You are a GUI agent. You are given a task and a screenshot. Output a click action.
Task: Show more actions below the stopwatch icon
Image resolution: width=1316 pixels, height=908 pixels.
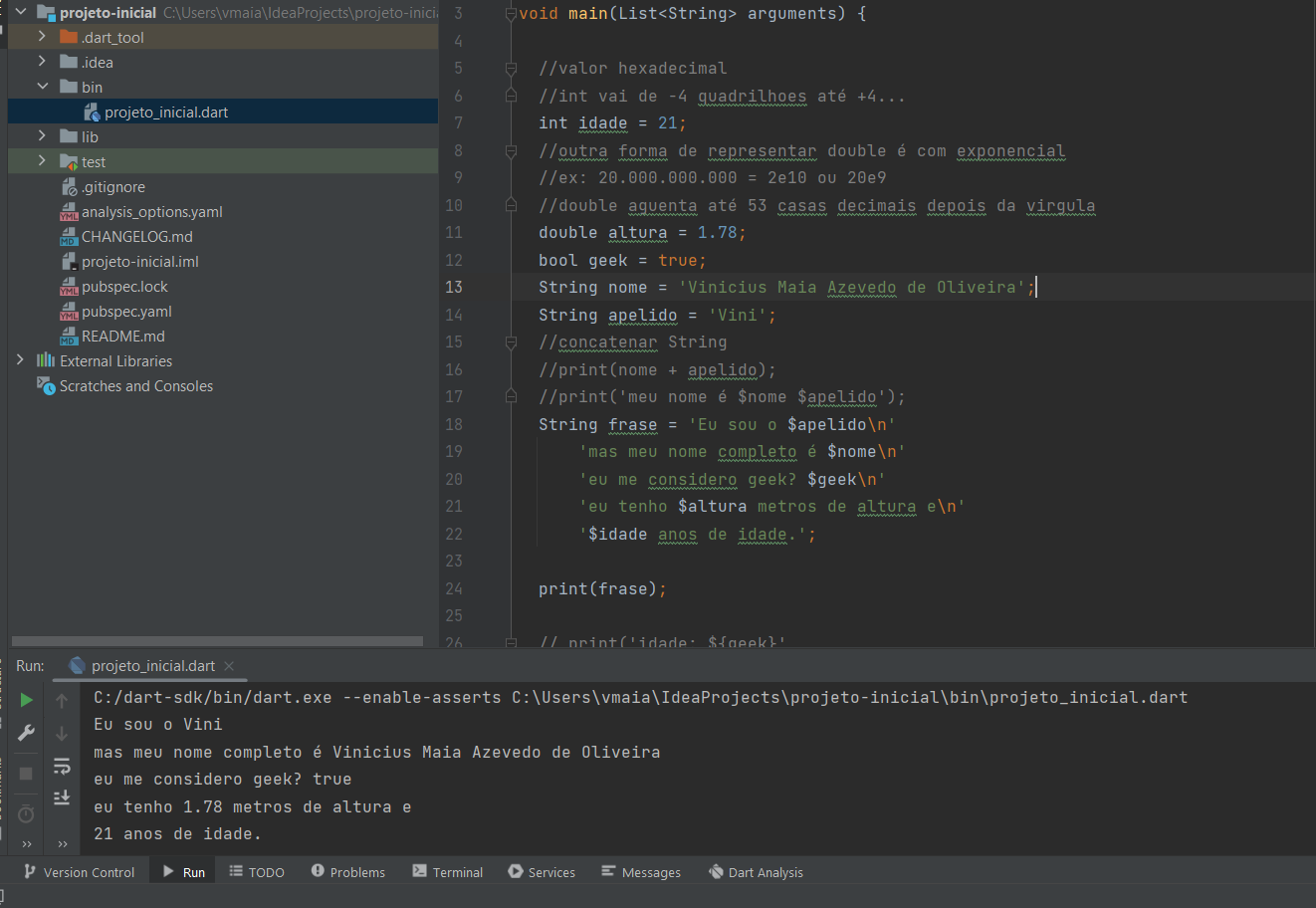(x=27, y=844)
